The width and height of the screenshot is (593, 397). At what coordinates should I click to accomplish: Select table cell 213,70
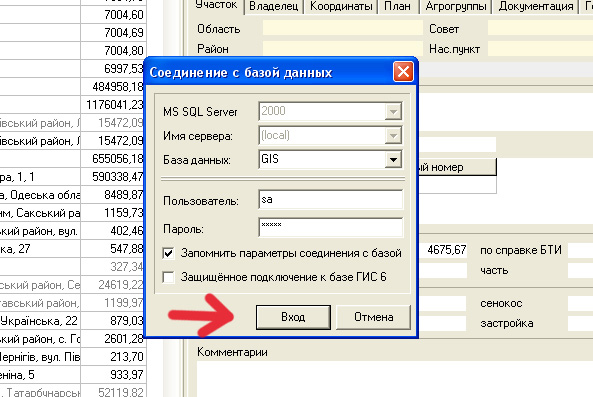point(113,357)
